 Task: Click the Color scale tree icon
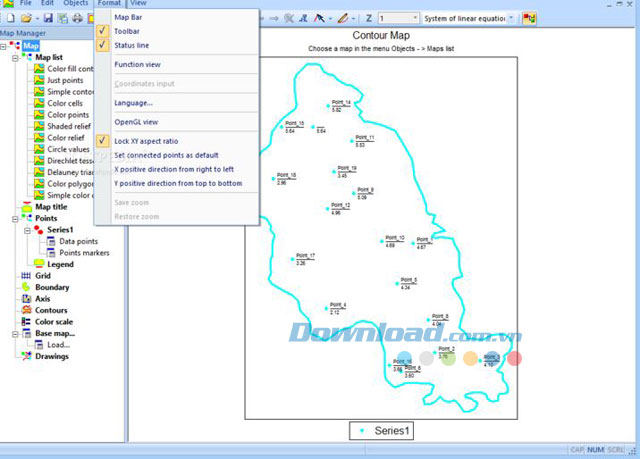26,322
